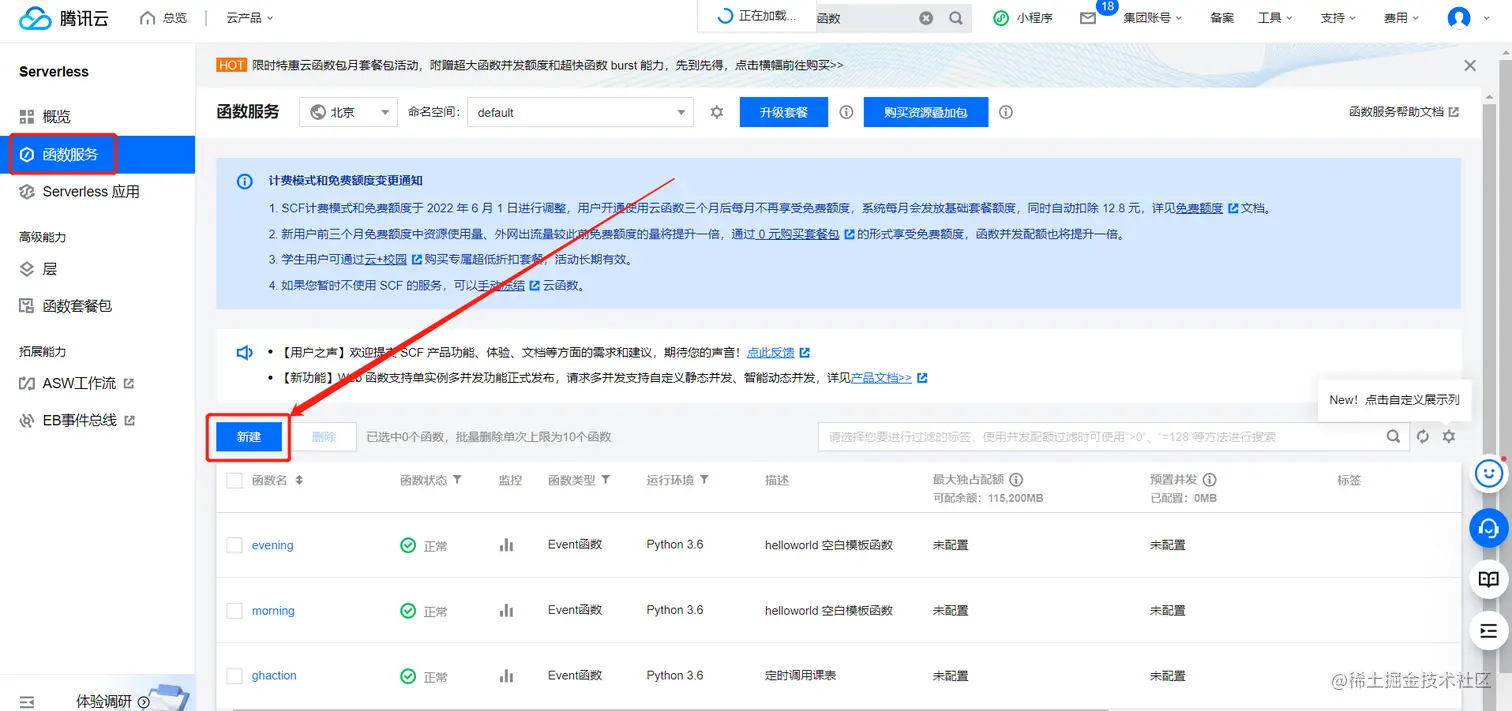Open the documentation book floating button
Screen dimensions: 1512x711
(x=1488, y=579)
